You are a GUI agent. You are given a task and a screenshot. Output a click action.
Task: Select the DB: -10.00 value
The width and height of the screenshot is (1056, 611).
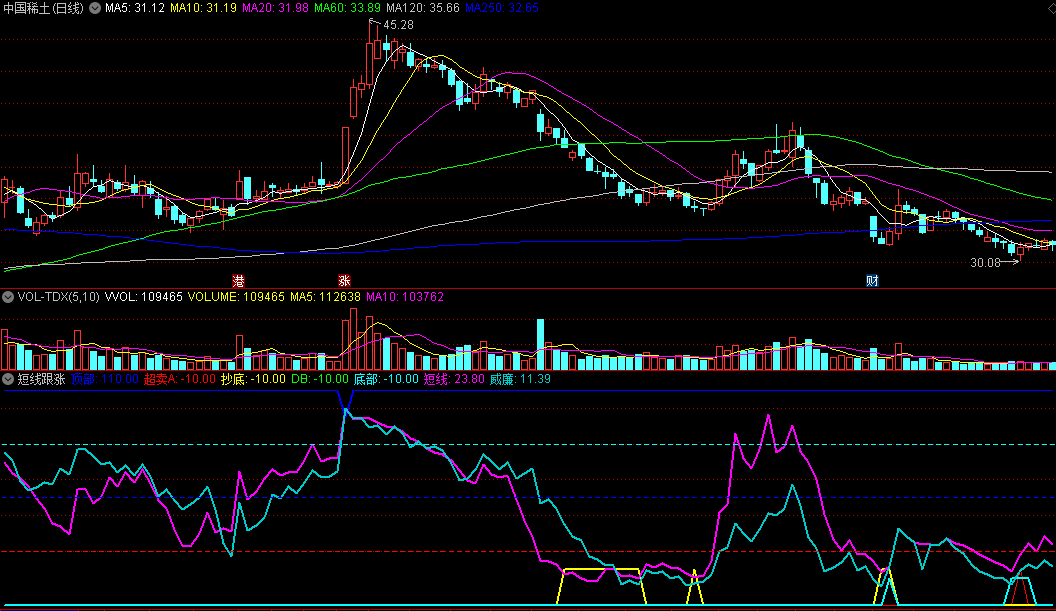point(320,379)
